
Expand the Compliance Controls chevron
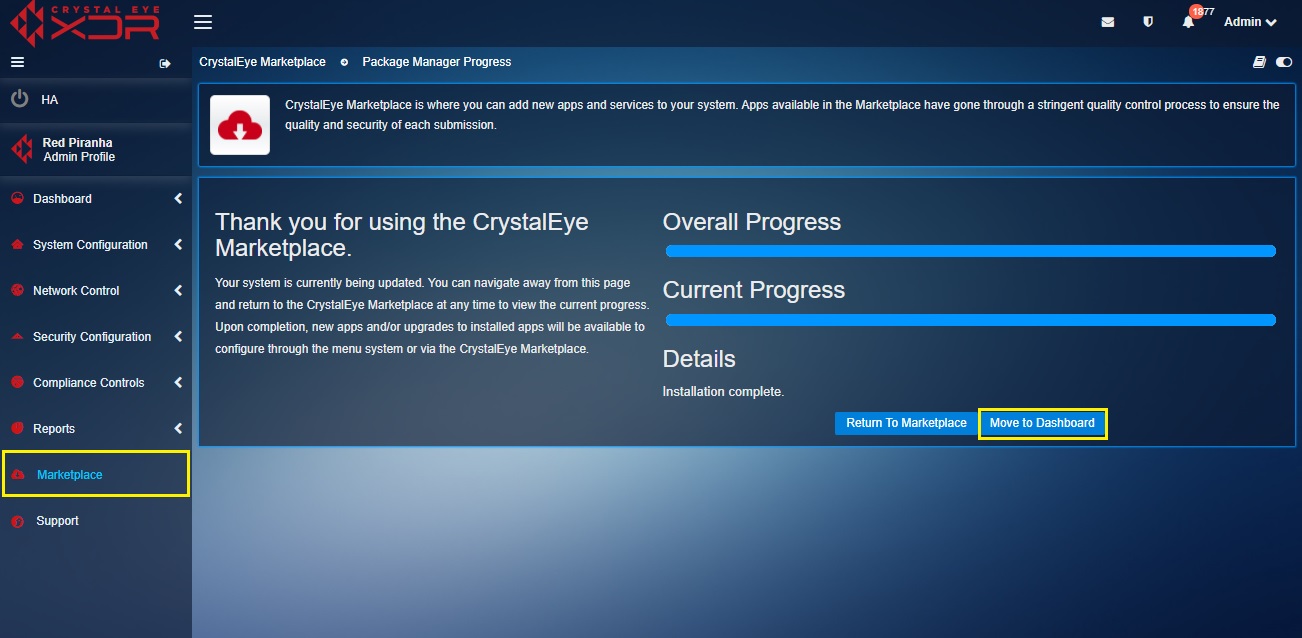178,383
